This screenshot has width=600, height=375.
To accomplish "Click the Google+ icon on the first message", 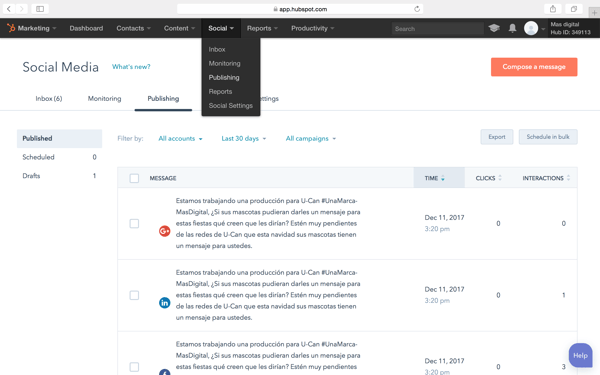I will [x=165, y=231].
